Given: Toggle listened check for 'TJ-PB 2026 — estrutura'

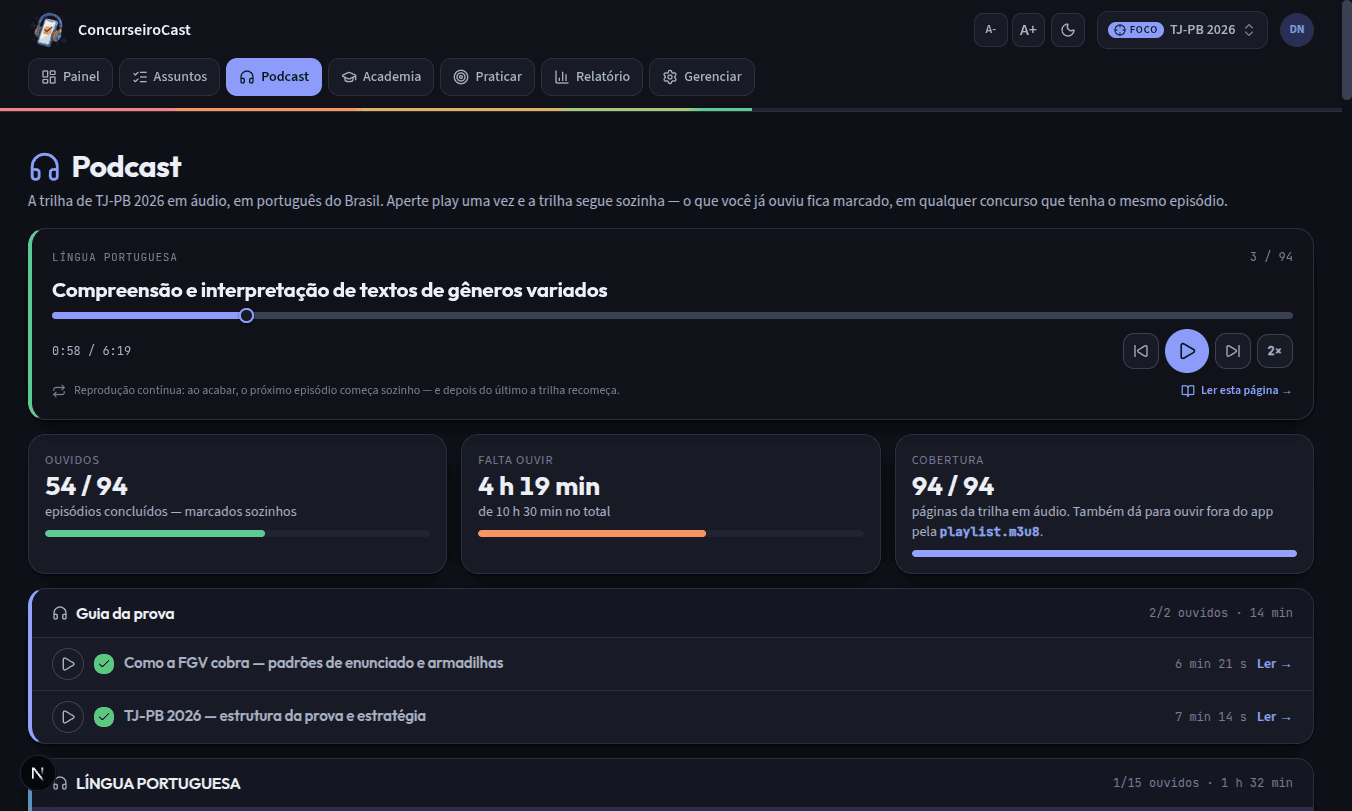Looking at the screenshot, I should [x=104, y=717].
